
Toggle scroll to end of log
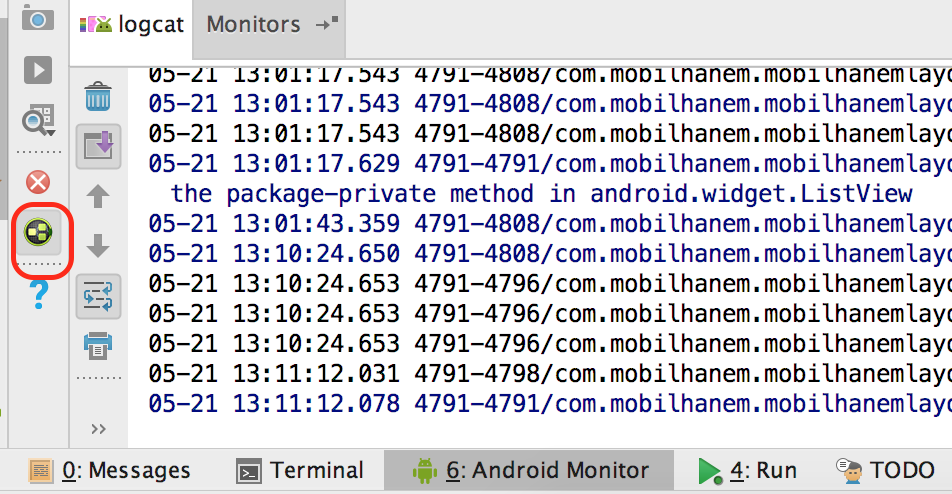[x=98, y=146]
